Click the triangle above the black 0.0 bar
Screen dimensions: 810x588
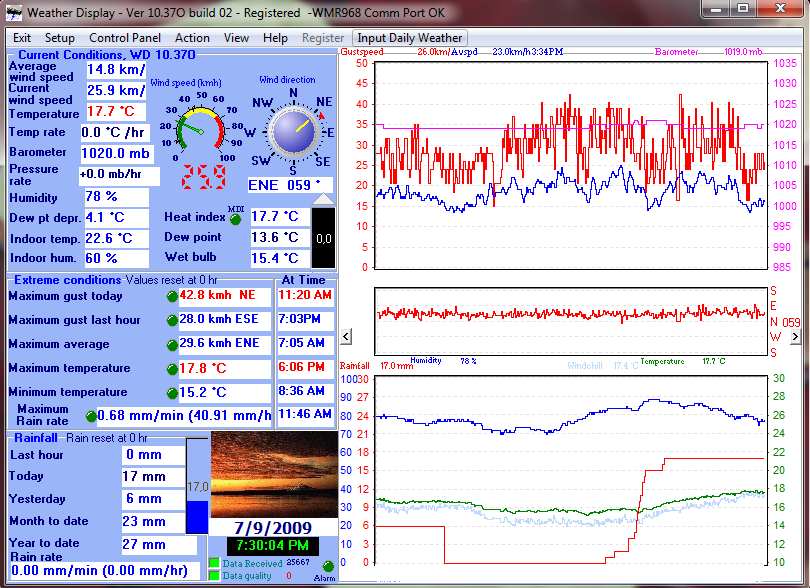pos(324,200)
